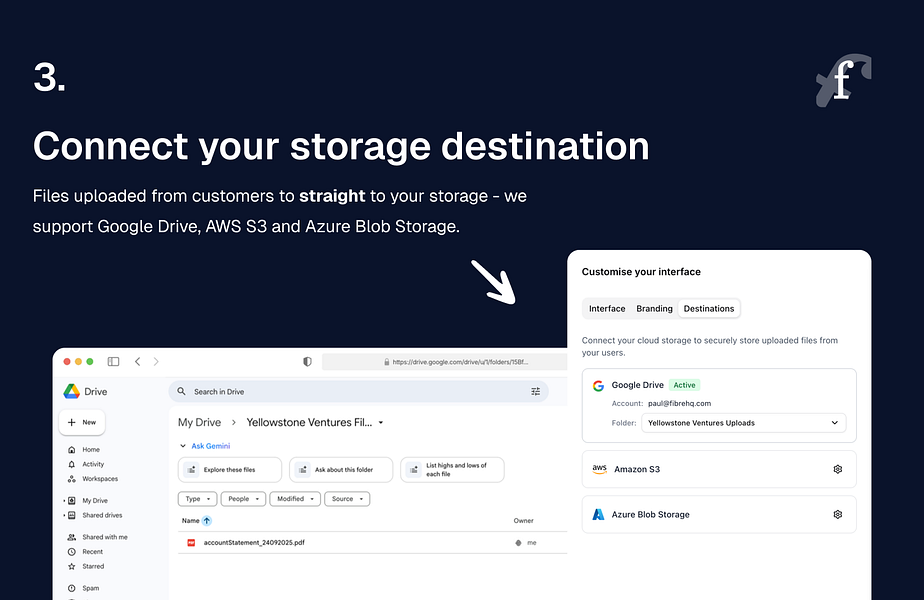924x600 pixels.
Task: Expand My Drive tree arrow
Action: click(x=64, y=500)
